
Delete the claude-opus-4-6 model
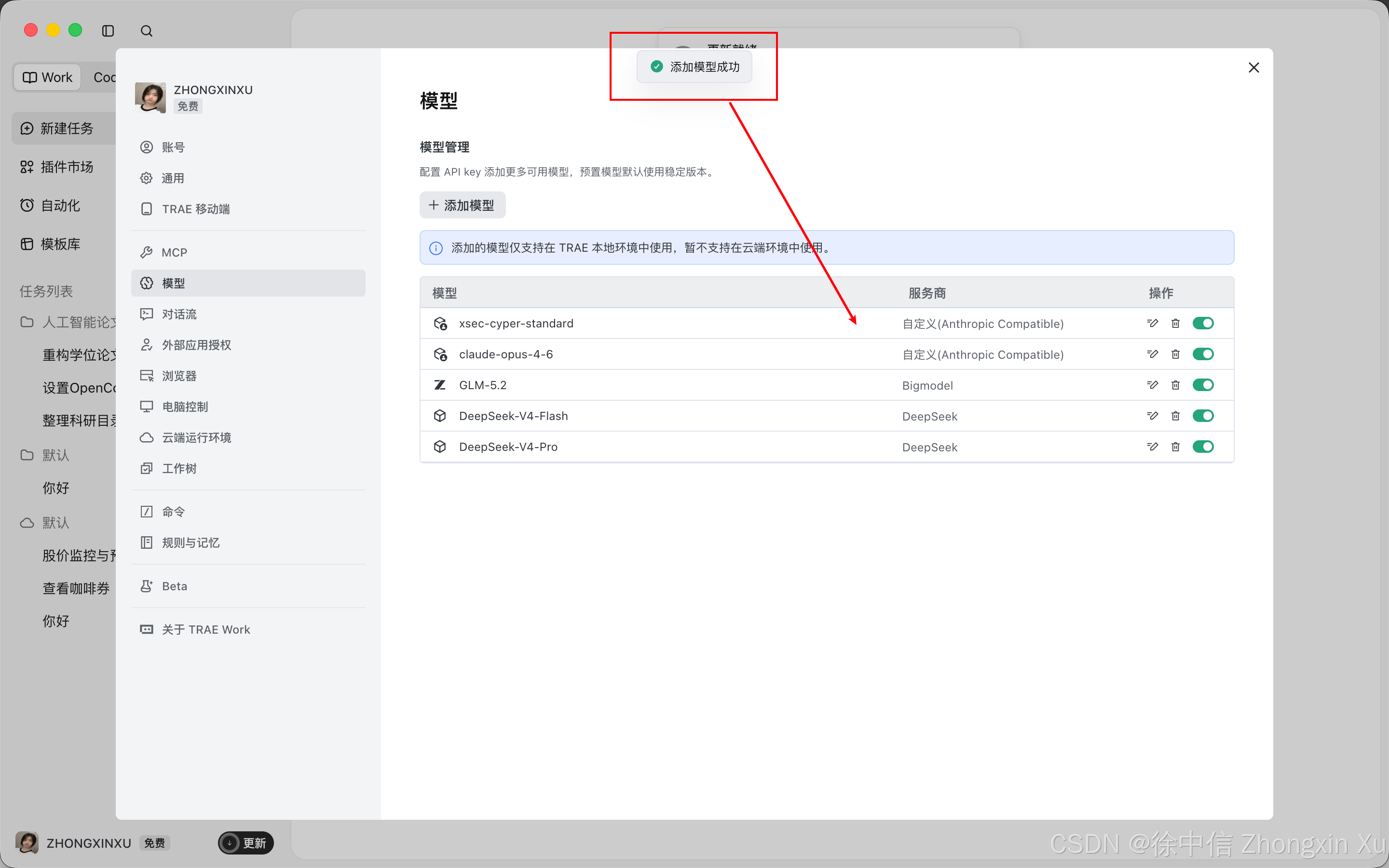point(1175,354)
